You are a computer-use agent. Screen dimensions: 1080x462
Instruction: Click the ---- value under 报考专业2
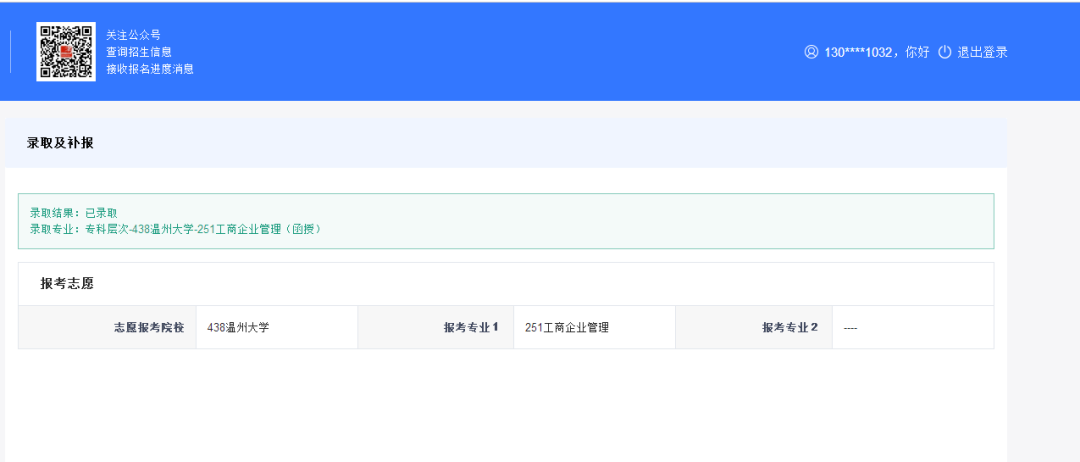(850, 328)
